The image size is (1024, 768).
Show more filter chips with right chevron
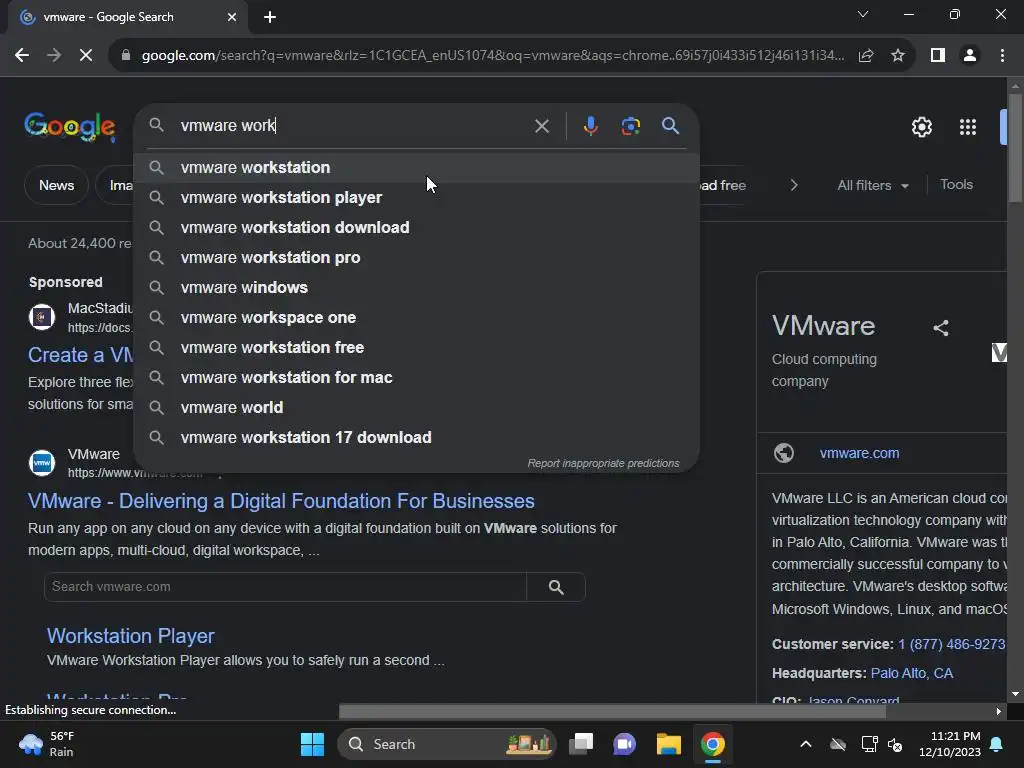(x=793, y=185)
